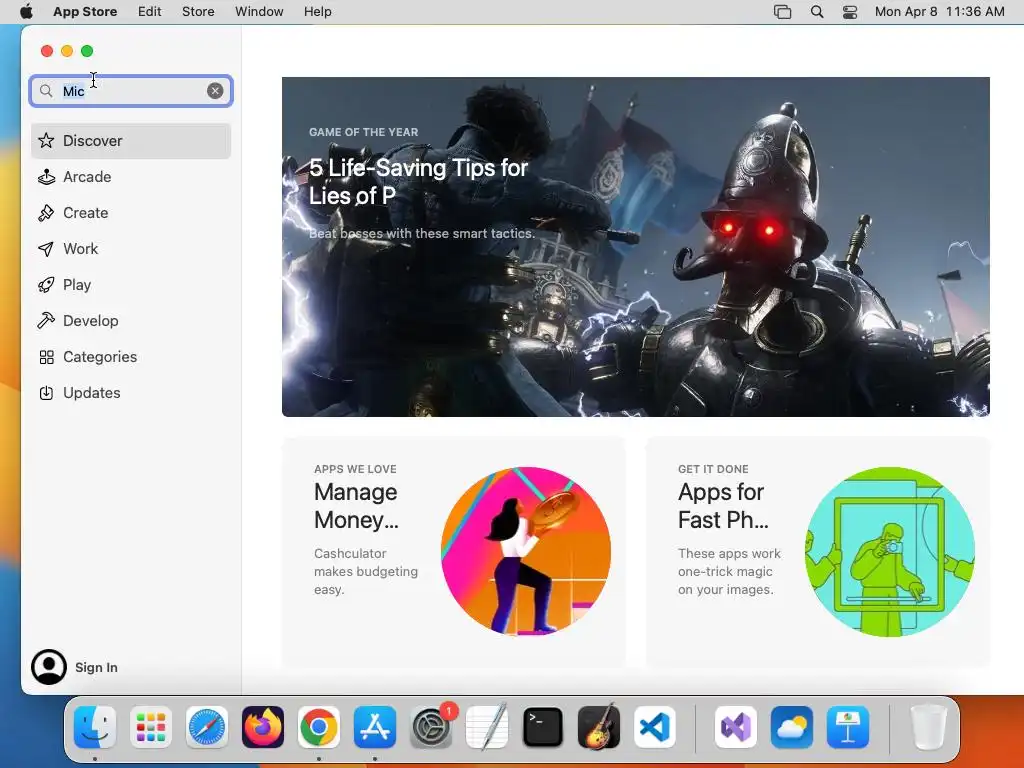Launch Firefox from the Dock

[x=263, y=727]
